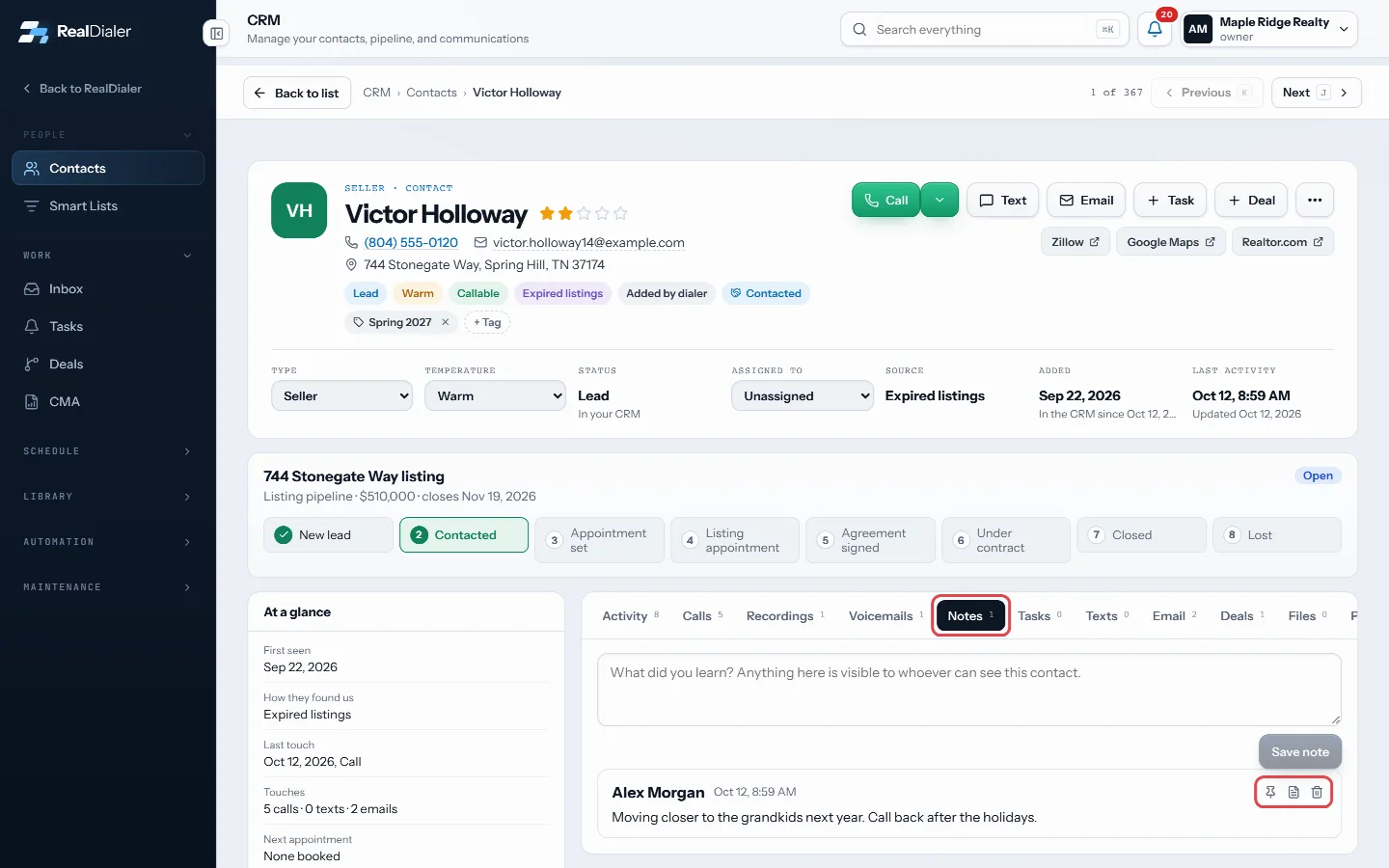The image size is (1389, 868).
Task: Set the contact rating to five stars
Action: tap(620, 213)
